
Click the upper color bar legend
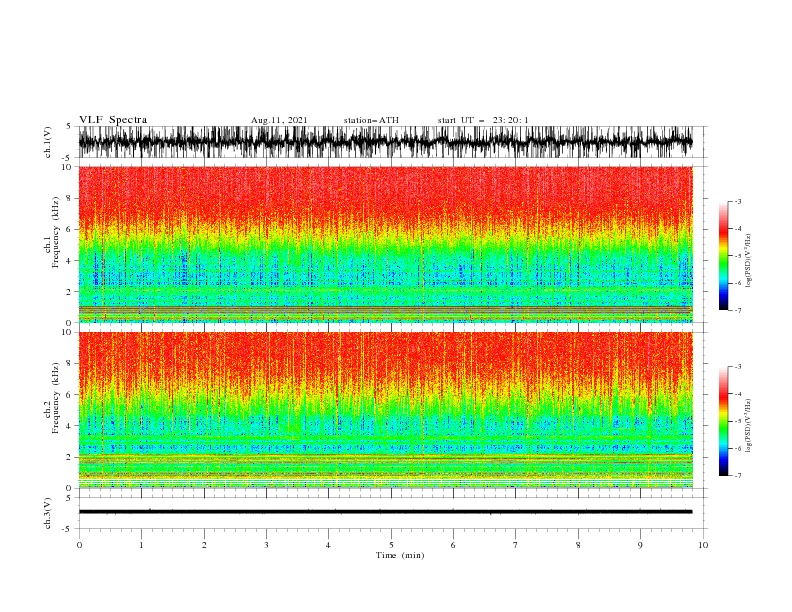pos(723,255)
